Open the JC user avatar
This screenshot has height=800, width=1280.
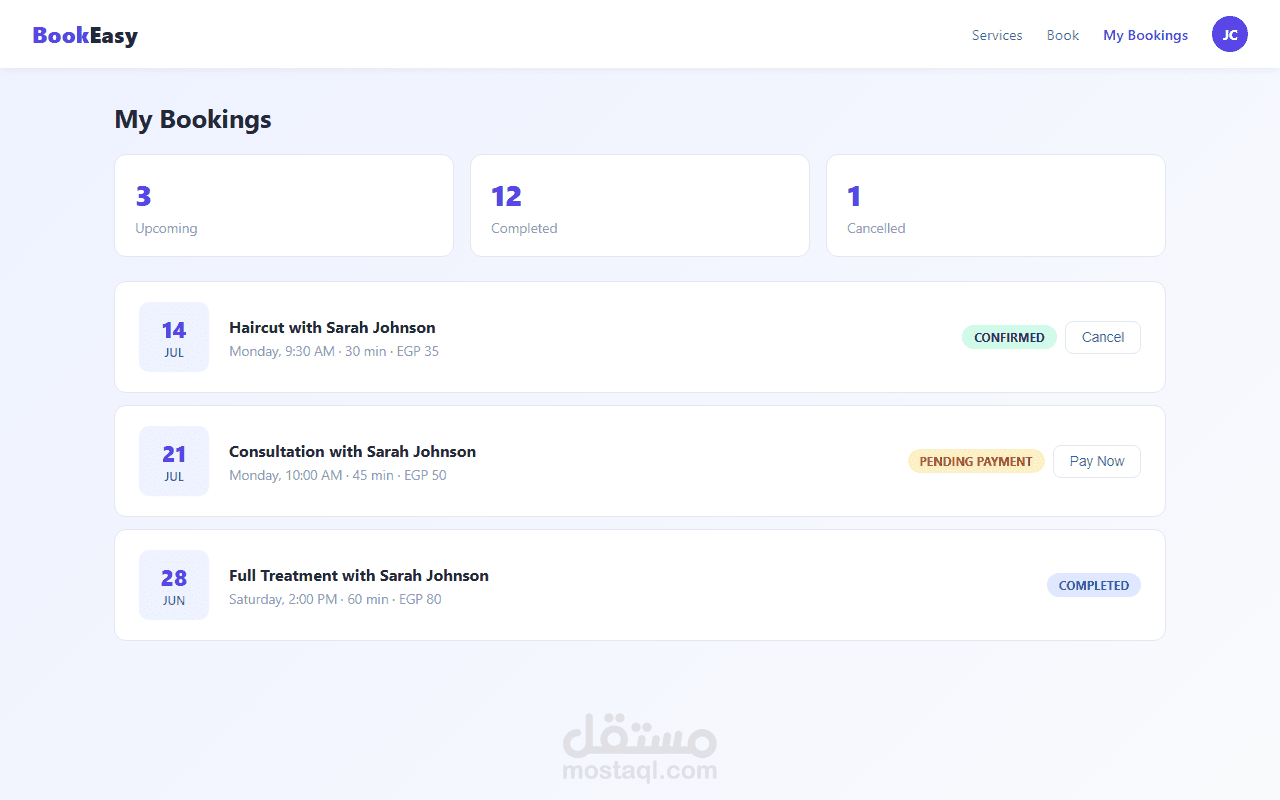[1230, 34]
